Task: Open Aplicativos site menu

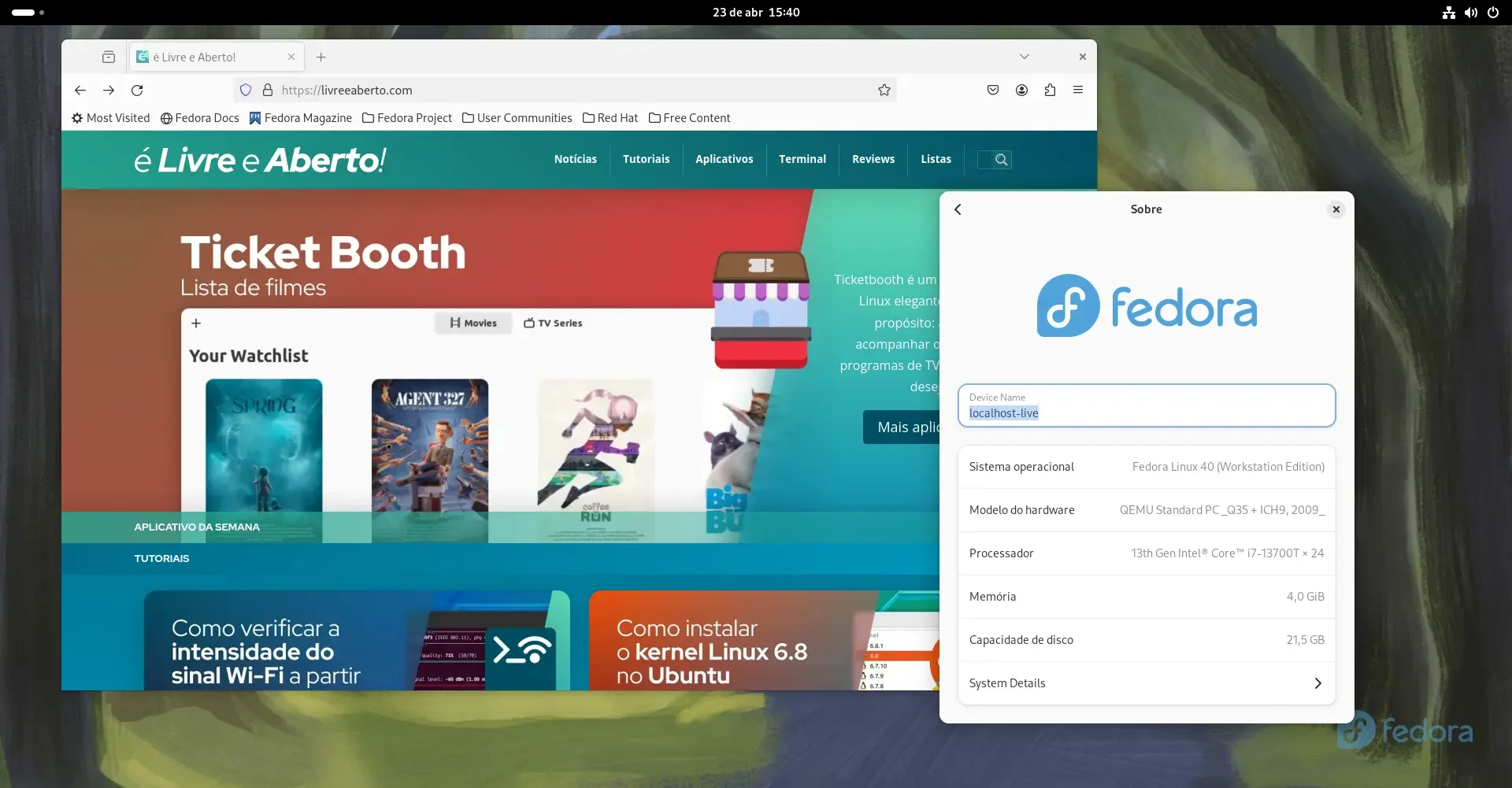Action: point(724,159)
